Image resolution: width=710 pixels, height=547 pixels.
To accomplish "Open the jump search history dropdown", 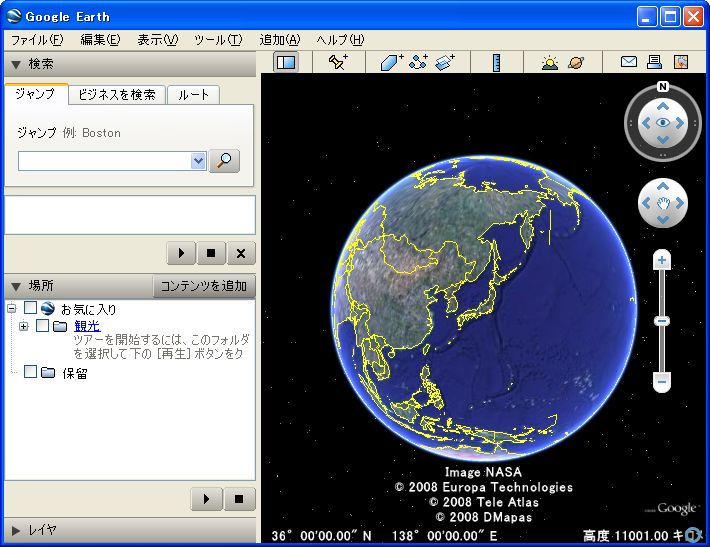I will (198, 161).
